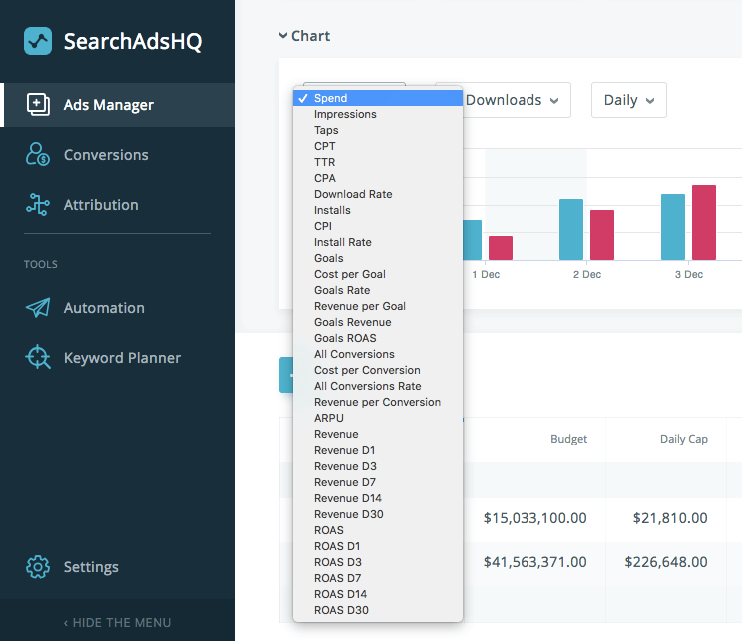Click Hide the Menu link
Screen dimensions: 742x641
(x=117, y=623)
